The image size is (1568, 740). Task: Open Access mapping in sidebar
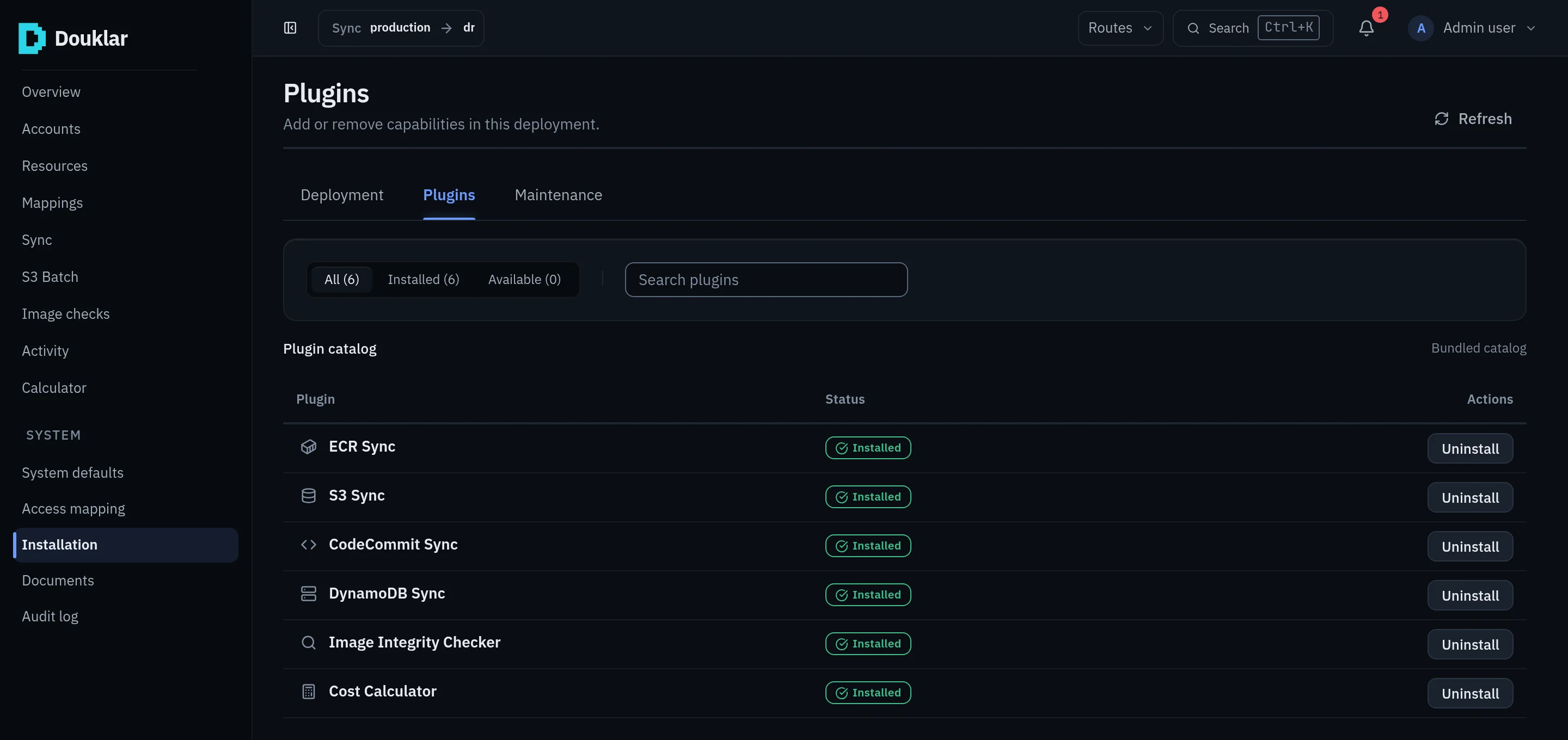coord(73,509)
